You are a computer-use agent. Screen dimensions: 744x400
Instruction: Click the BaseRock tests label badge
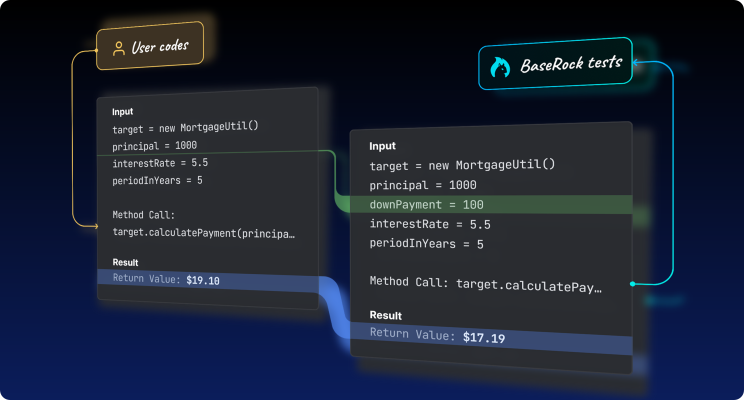point(555,64)
